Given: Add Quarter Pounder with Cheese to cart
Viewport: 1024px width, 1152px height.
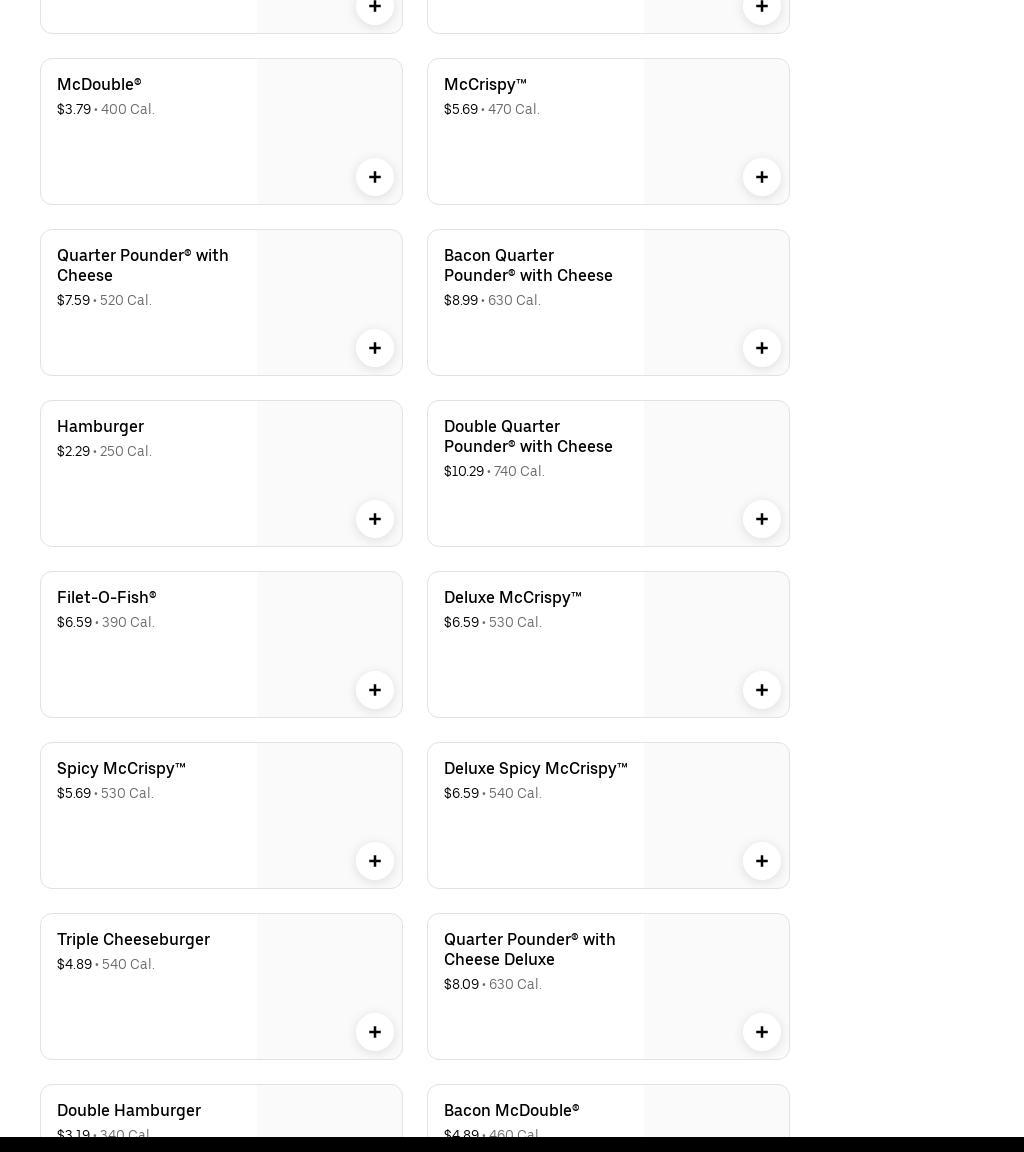Looking at the screenshot, I should [375, 348].
